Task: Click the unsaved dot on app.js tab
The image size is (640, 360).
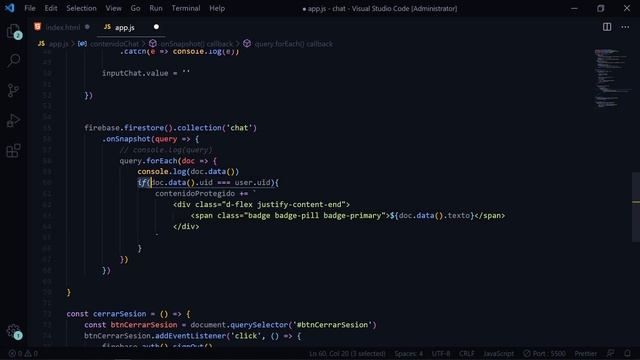Action: [x=156, y=27]
